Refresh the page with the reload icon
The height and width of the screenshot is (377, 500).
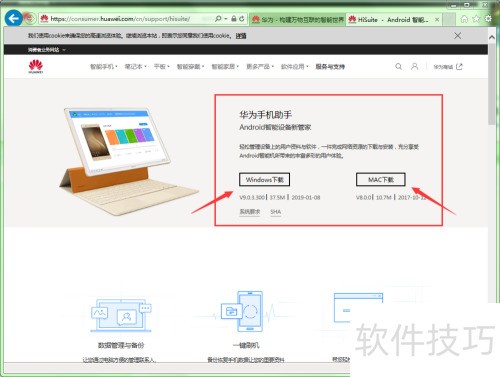point(242,19)
